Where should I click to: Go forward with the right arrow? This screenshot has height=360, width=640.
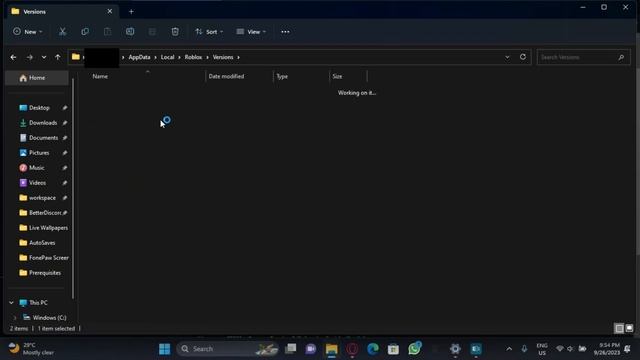(29, 57)
